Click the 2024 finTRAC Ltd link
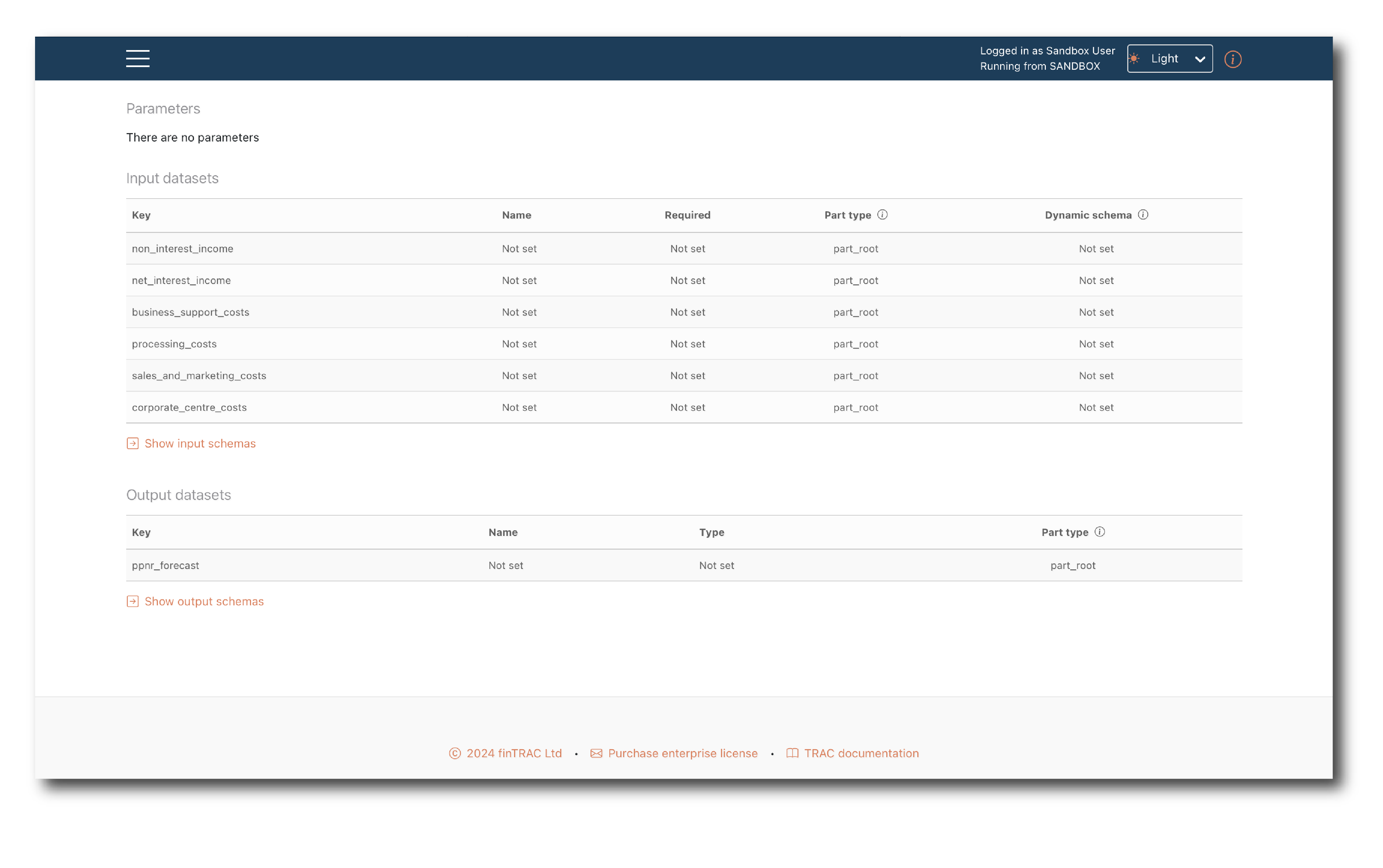Viewport: 1383px width, 868px height. click(x=514, y=753)
